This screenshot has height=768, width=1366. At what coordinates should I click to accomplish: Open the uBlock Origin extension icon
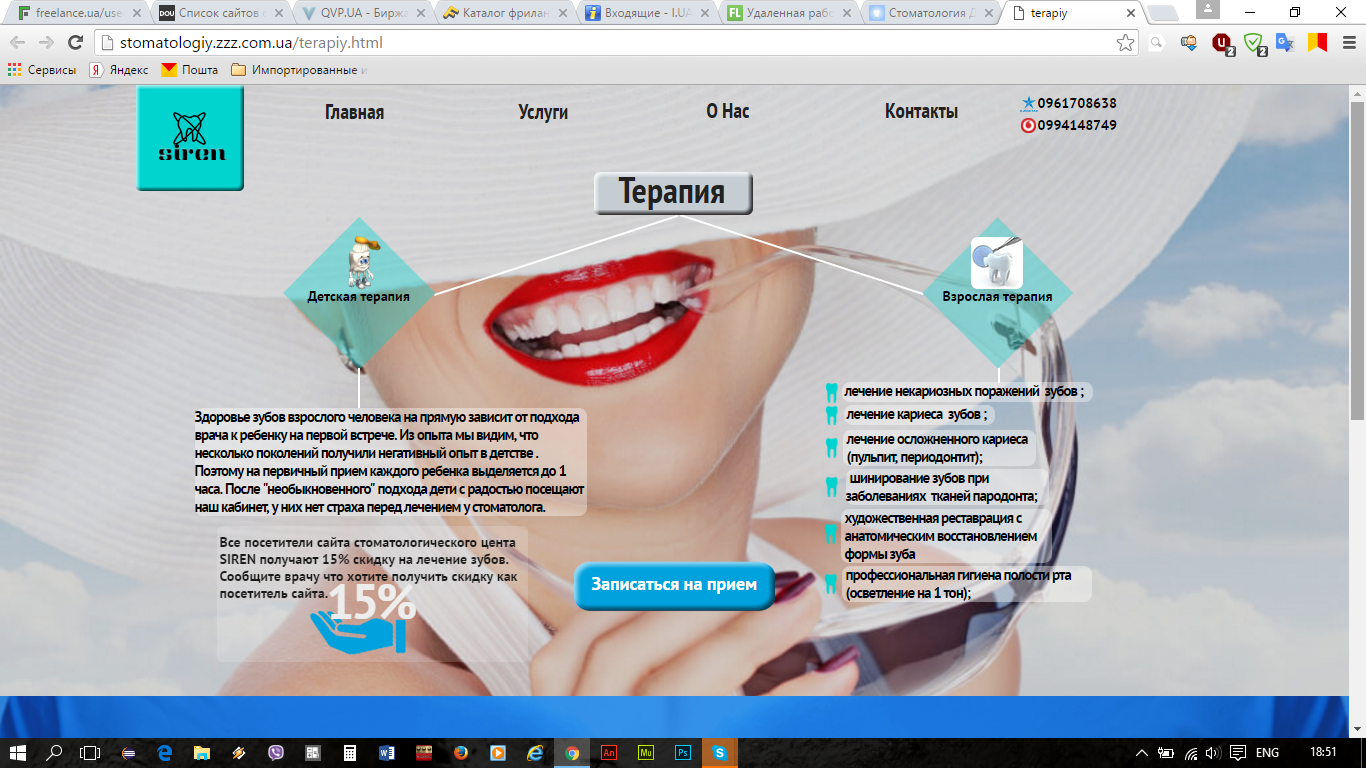point(1222,43)
